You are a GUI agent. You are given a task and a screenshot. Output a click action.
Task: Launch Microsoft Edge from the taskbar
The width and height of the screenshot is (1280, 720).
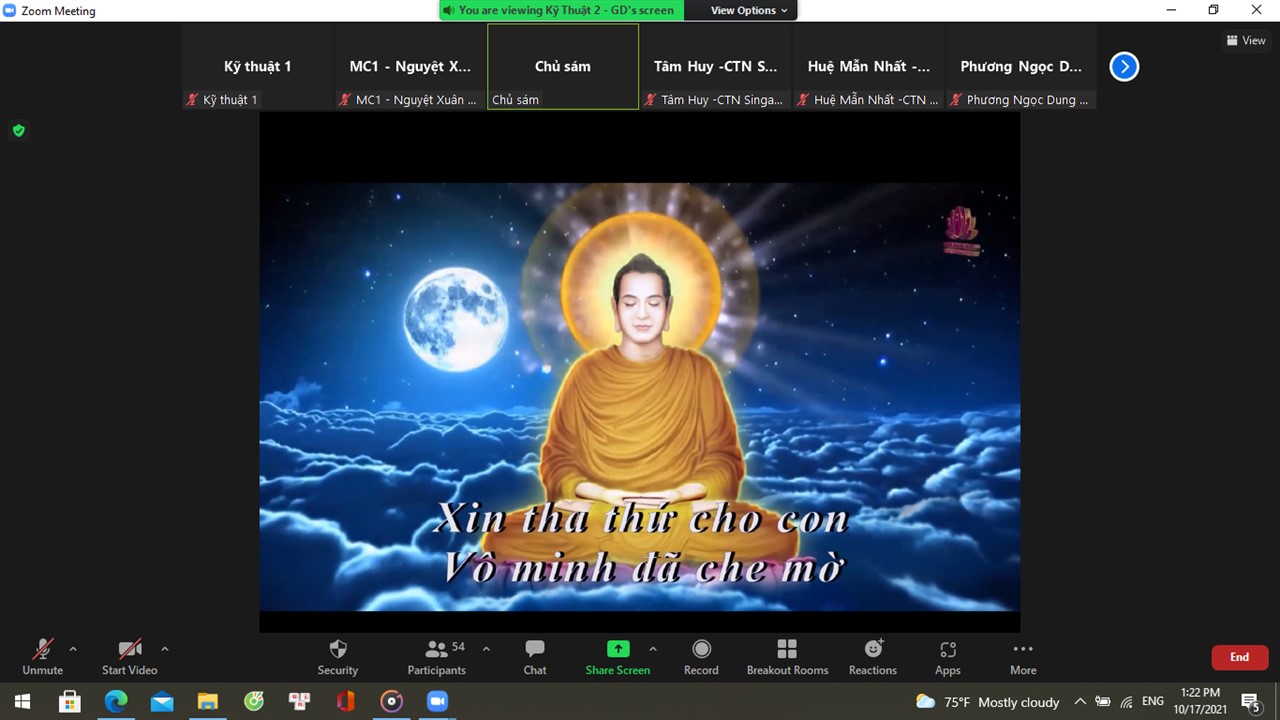(116, 702)
